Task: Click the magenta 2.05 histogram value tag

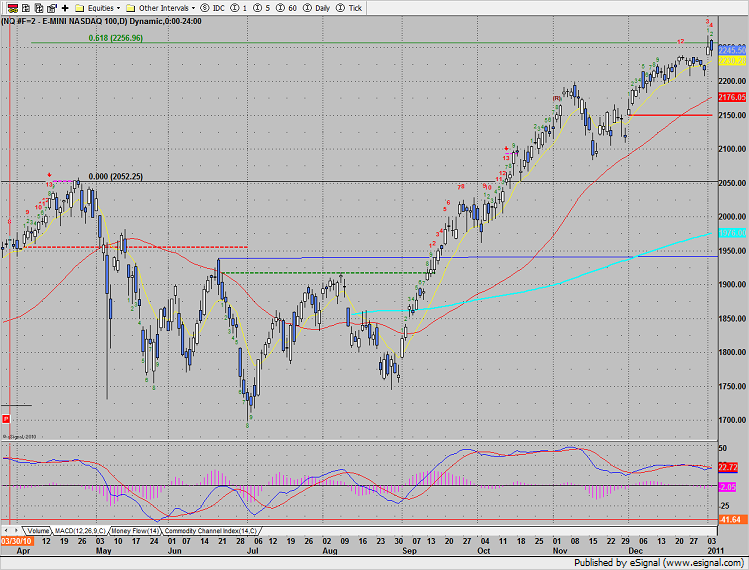Action: pyautogui.click(x=728, y=487)
